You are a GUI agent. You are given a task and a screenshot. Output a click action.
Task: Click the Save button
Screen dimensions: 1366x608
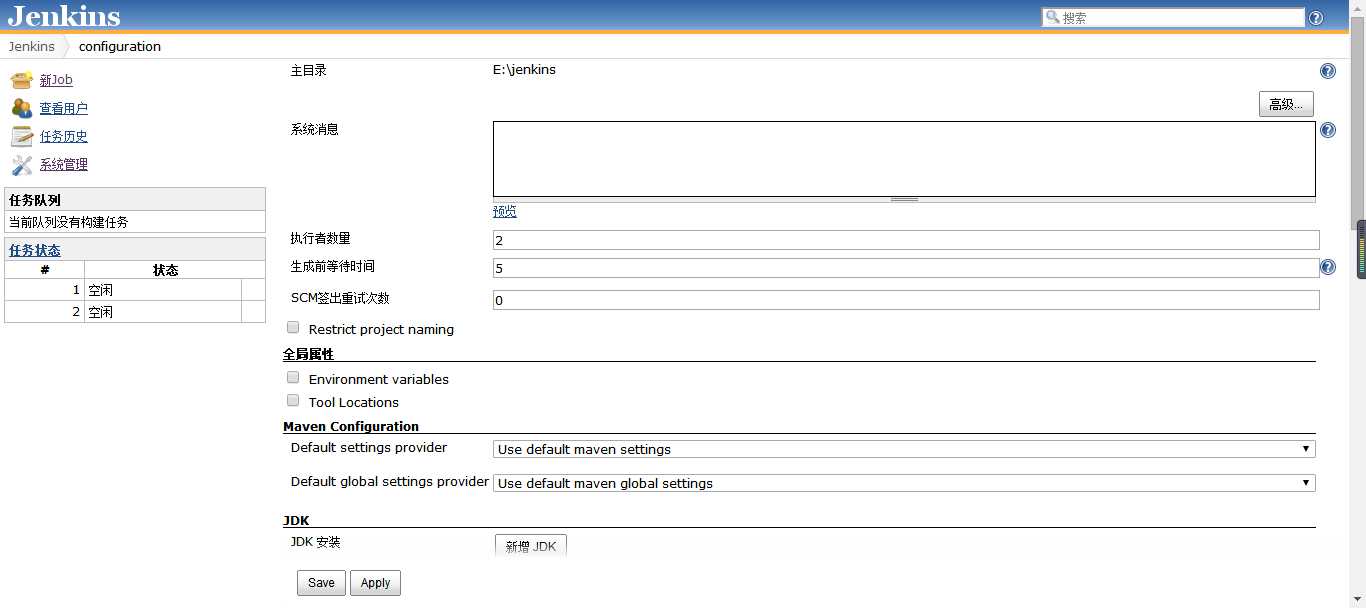tap(321, 583)
